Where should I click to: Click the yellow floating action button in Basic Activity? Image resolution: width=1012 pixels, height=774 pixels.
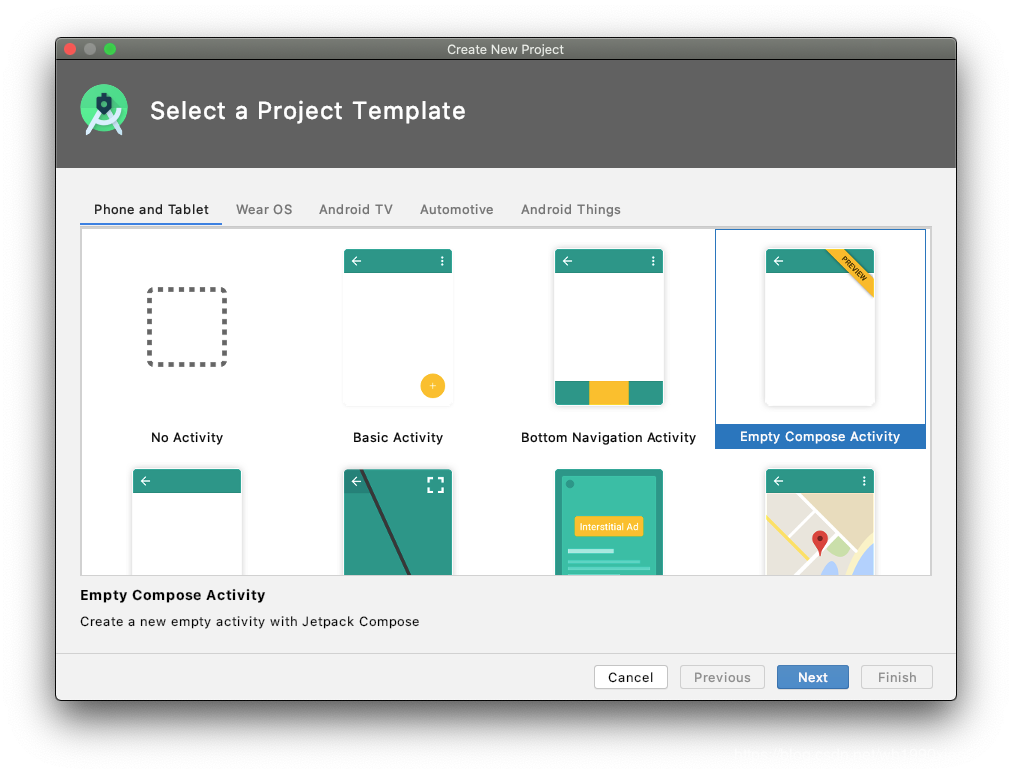click(432, 386)
